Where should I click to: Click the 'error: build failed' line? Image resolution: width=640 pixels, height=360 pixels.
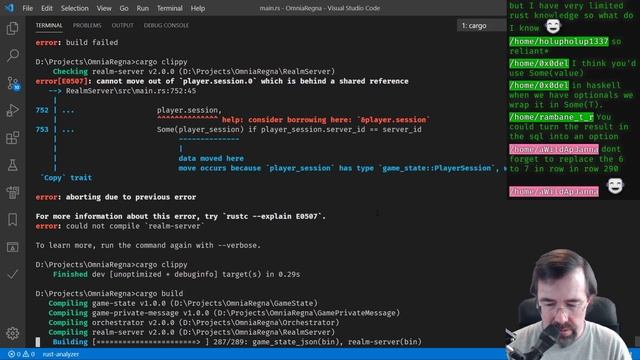[x=77, y=42]
